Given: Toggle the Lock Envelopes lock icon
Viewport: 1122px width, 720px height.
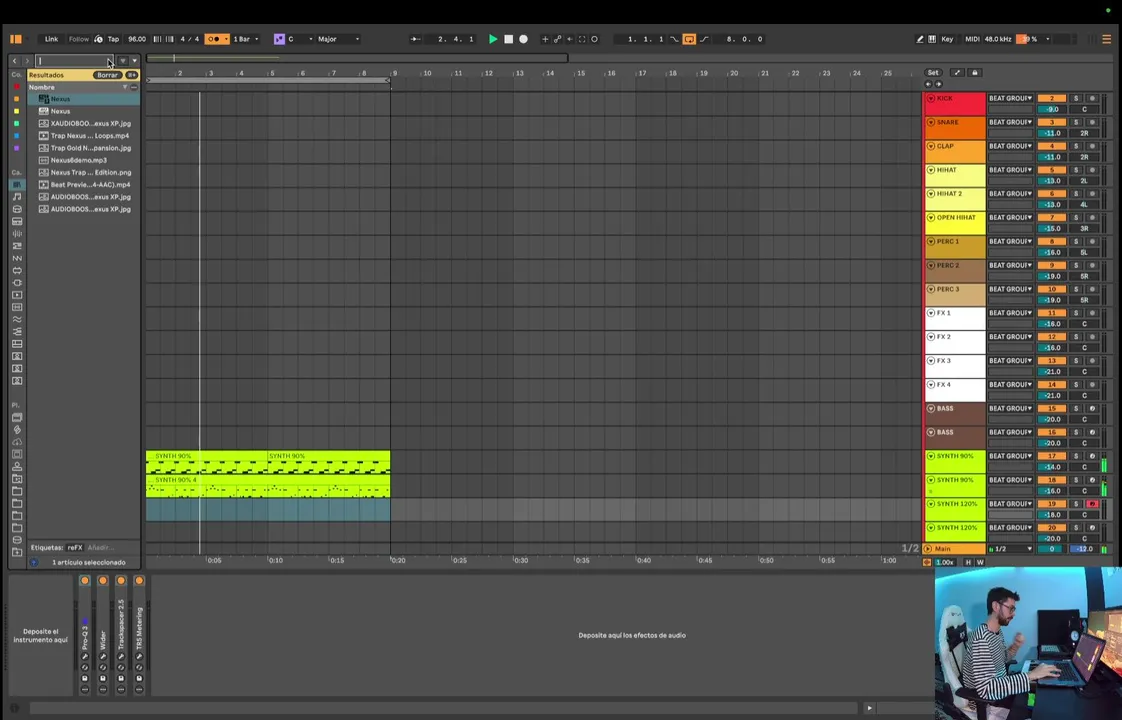Looking at the screenshot, I should [x=974, y=73].
